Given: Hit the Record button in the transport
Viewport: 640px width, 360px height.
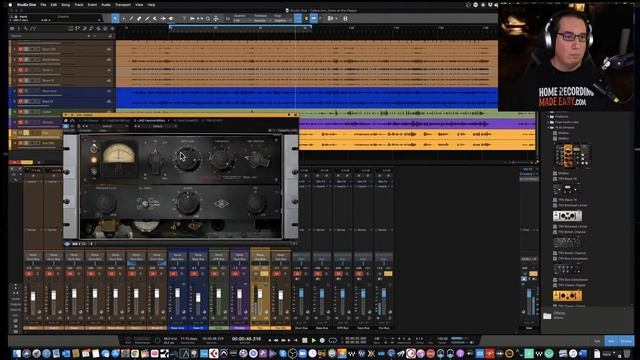Looking at the screenshot, I should click(x=322, y=340).
